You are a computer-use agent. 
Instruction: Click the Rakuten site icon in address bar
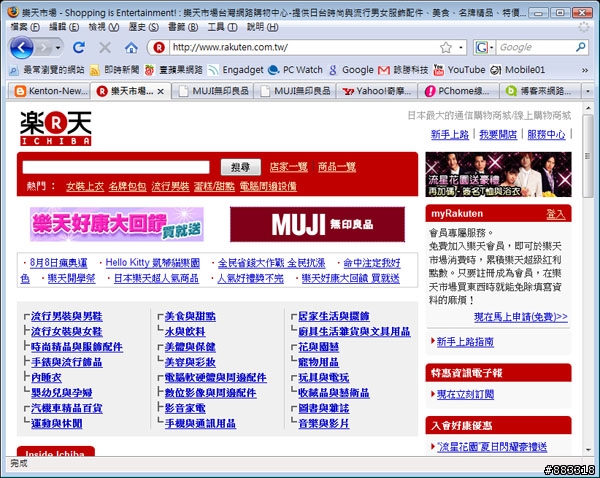[159, 48]
